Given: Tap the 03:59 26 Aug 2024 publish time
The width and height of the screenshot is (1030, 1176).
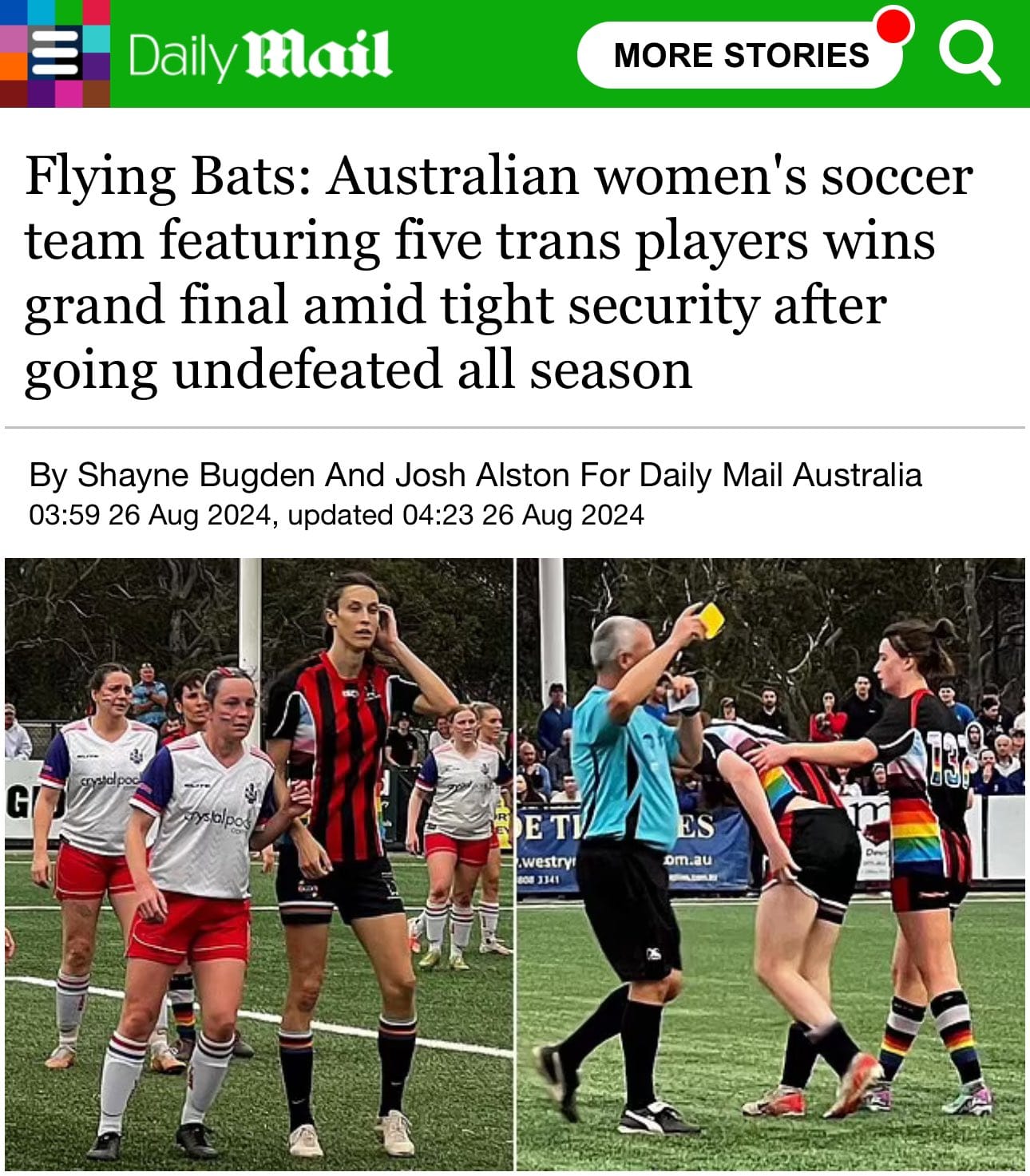Looking at the screenshot, I should click(x=150, y=515).
